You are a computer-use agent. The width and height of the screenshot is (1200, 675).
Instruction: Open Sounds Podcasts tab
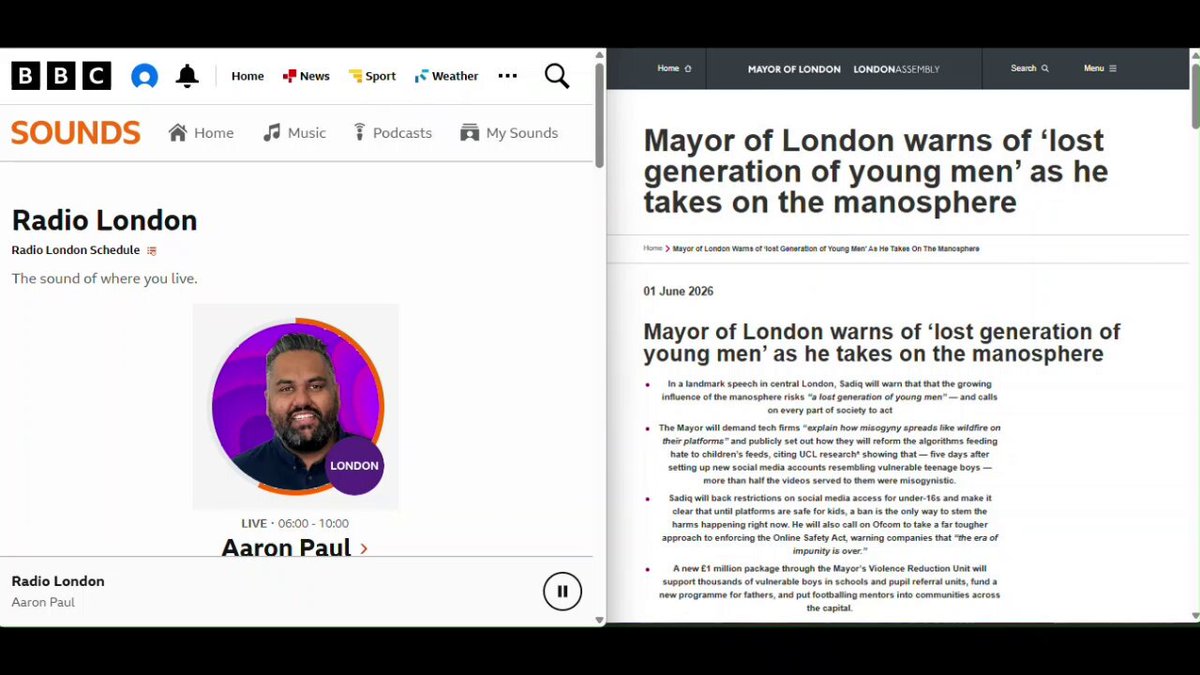392,133
